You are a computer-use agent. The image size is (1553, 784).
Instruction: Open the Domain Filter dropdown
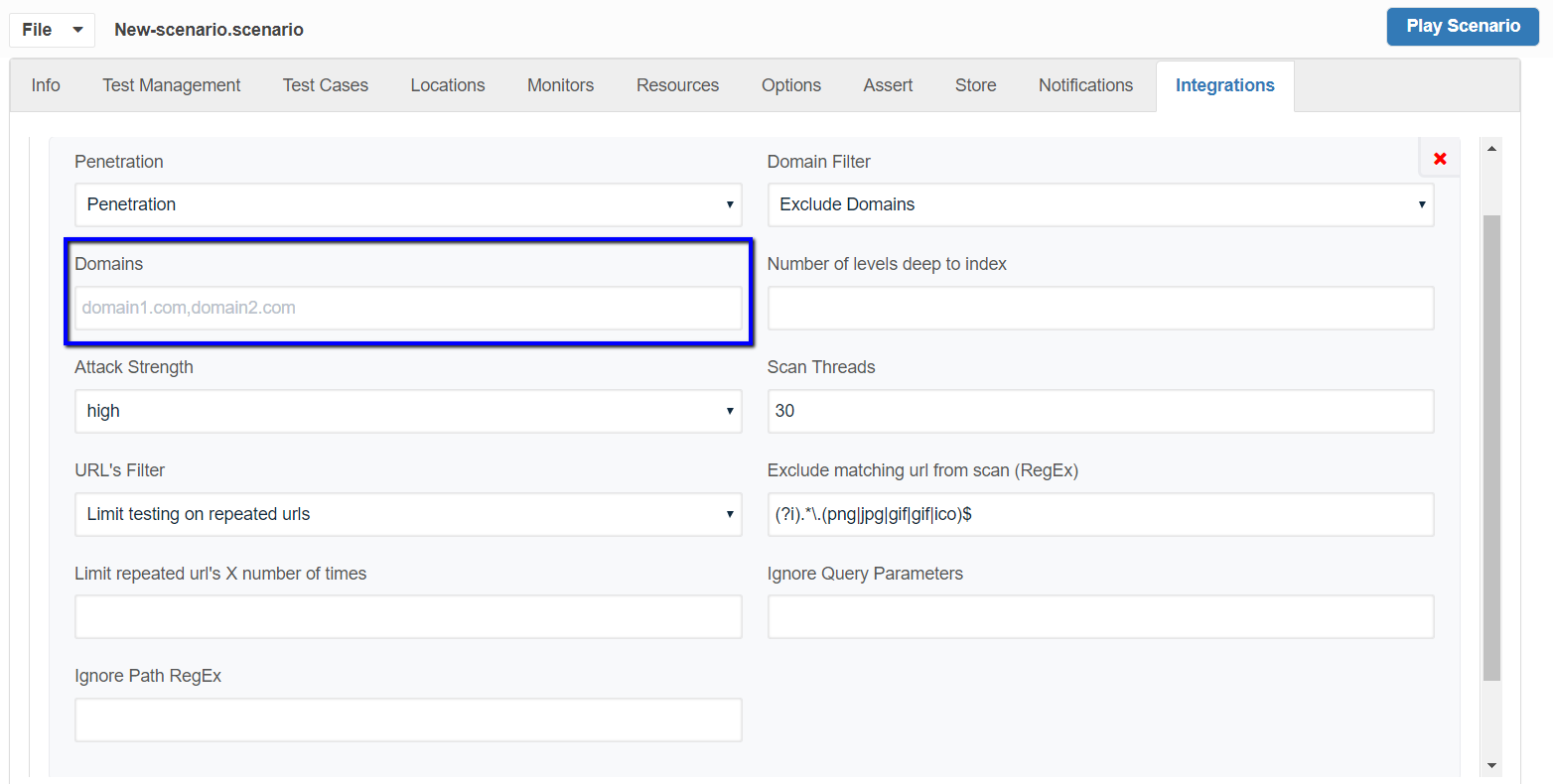(x=1100, y=204)
